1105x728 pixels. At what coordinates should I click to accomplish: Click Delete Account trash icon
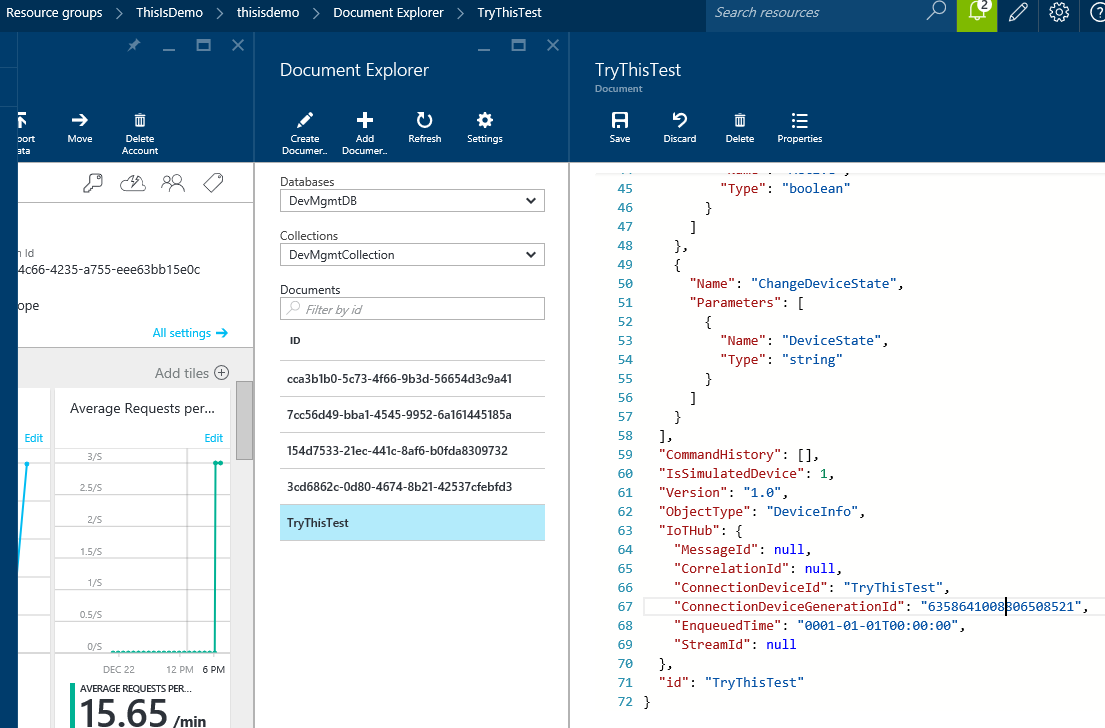point(140,134)
